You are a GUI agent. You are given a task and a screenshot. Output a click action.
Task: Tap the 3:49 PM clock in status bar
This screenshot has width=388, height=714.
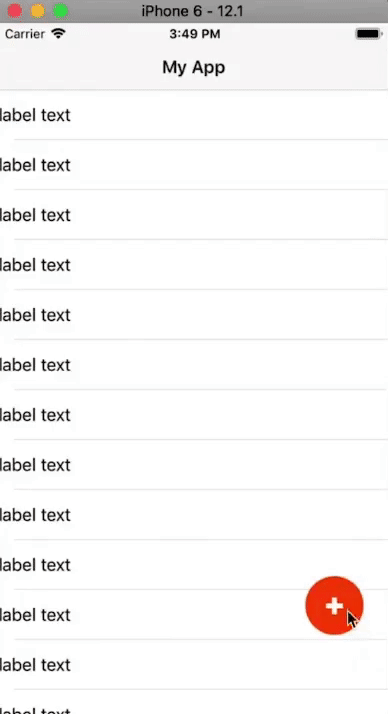coord(194,34)
